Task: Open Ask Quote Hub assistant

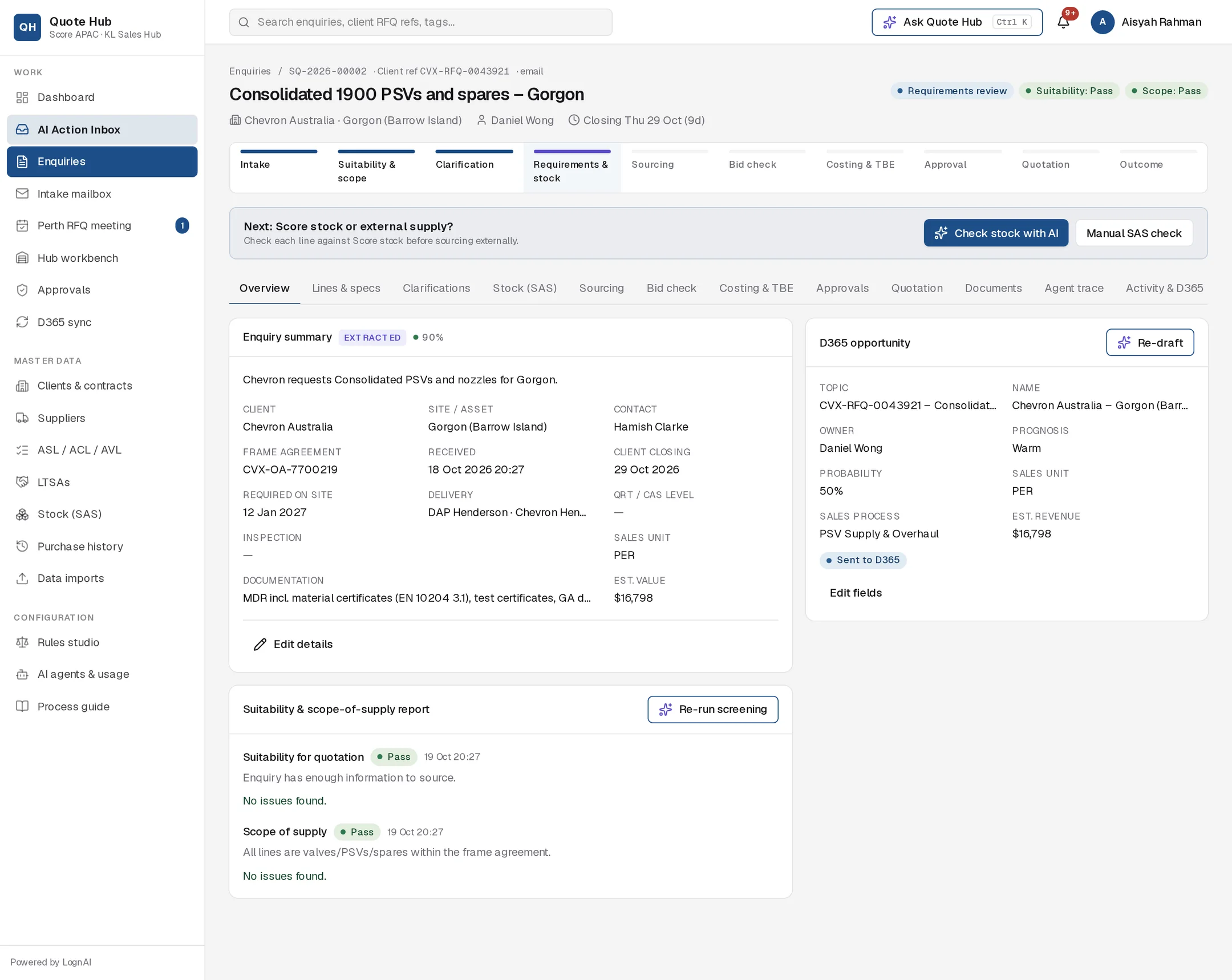Action: pos(957,22)
